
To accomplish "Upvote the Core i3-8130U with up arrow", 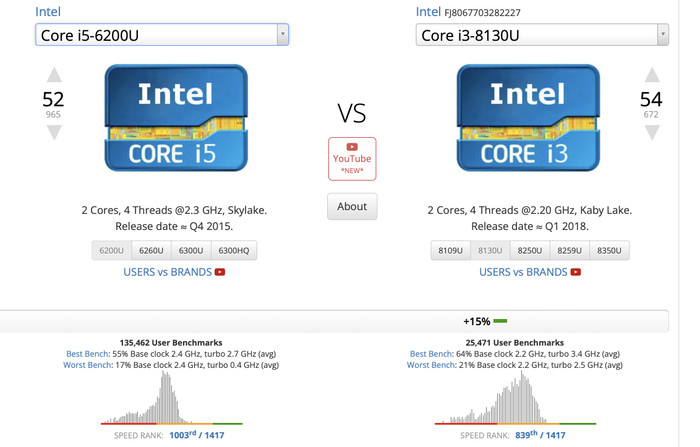I will (x=651, y=76).
